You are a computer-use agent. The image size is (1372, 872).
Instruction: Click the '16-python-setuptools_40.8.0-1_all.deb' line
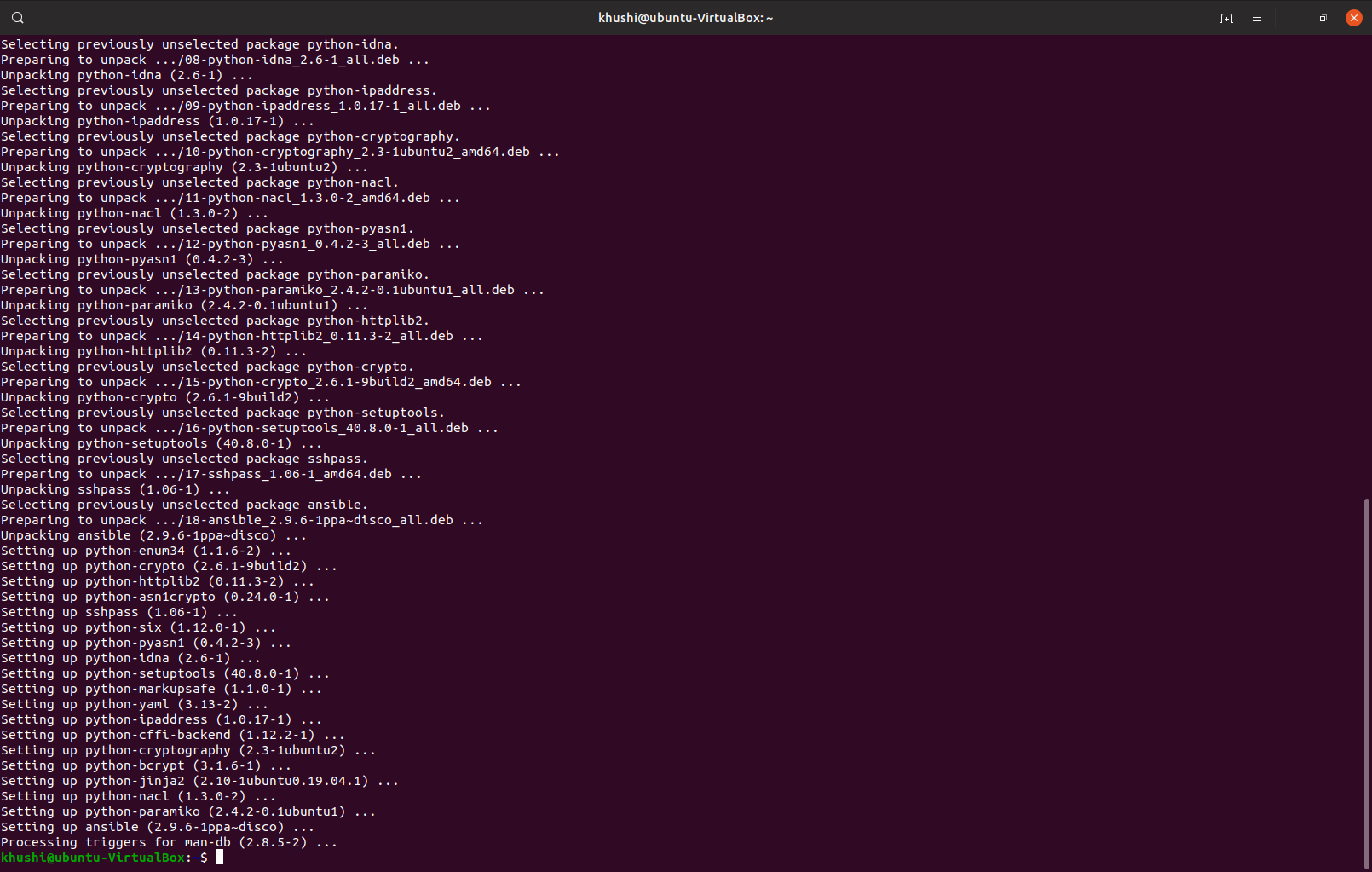pyautogui.click(x=250, y=428)
